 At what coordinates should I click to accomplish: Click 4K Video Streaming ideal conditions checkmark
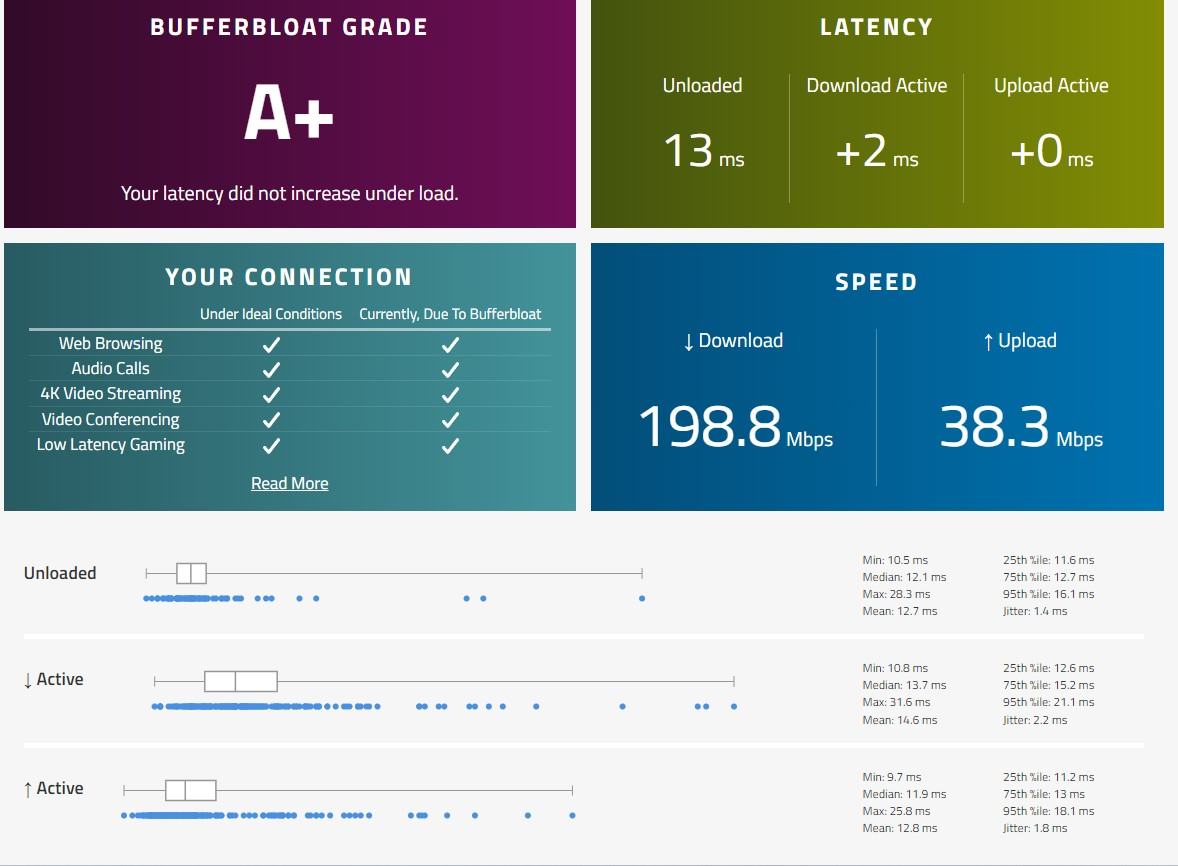coord(271,395)
